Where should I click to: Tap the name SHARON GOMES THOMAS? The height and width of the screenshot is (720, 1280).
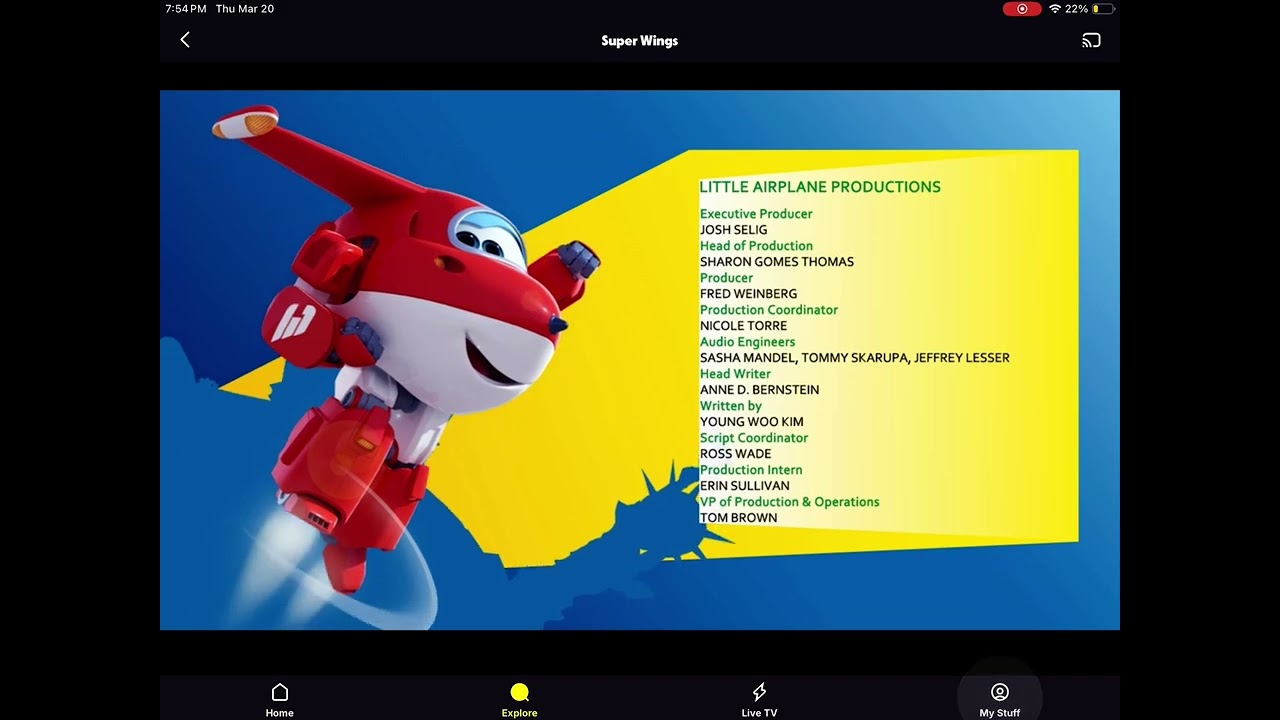[x=777, y=262]
